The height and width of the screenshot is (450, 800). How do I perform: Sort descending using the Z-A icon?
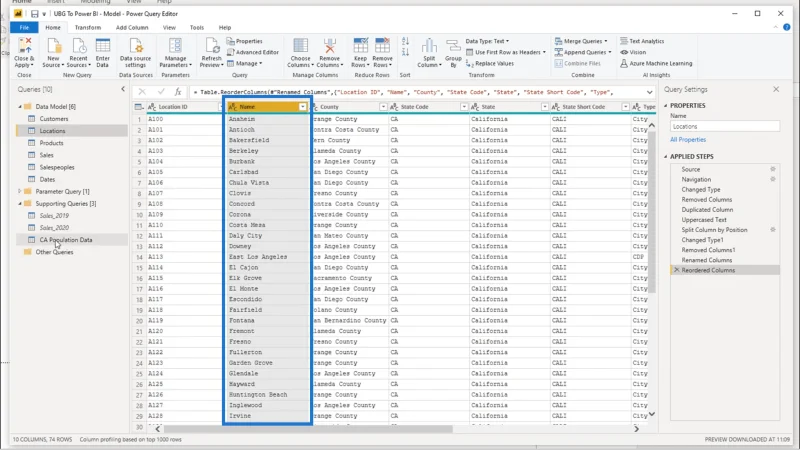405,52
